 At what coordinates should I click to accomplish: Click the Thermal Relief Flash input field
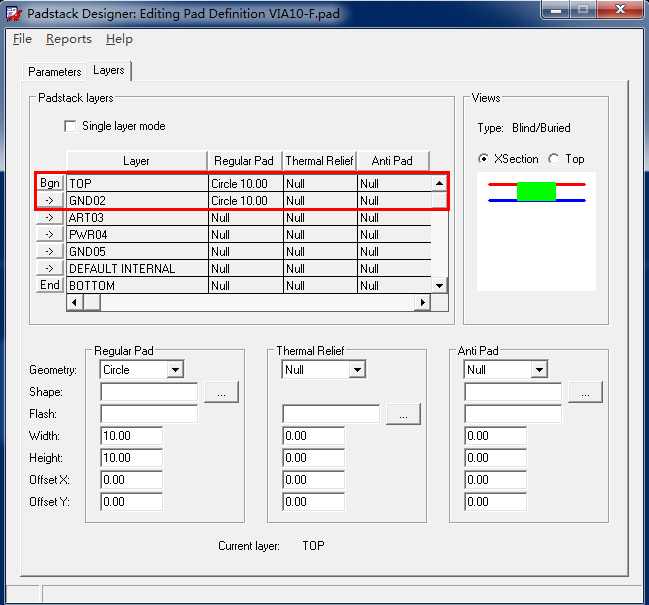331,414
